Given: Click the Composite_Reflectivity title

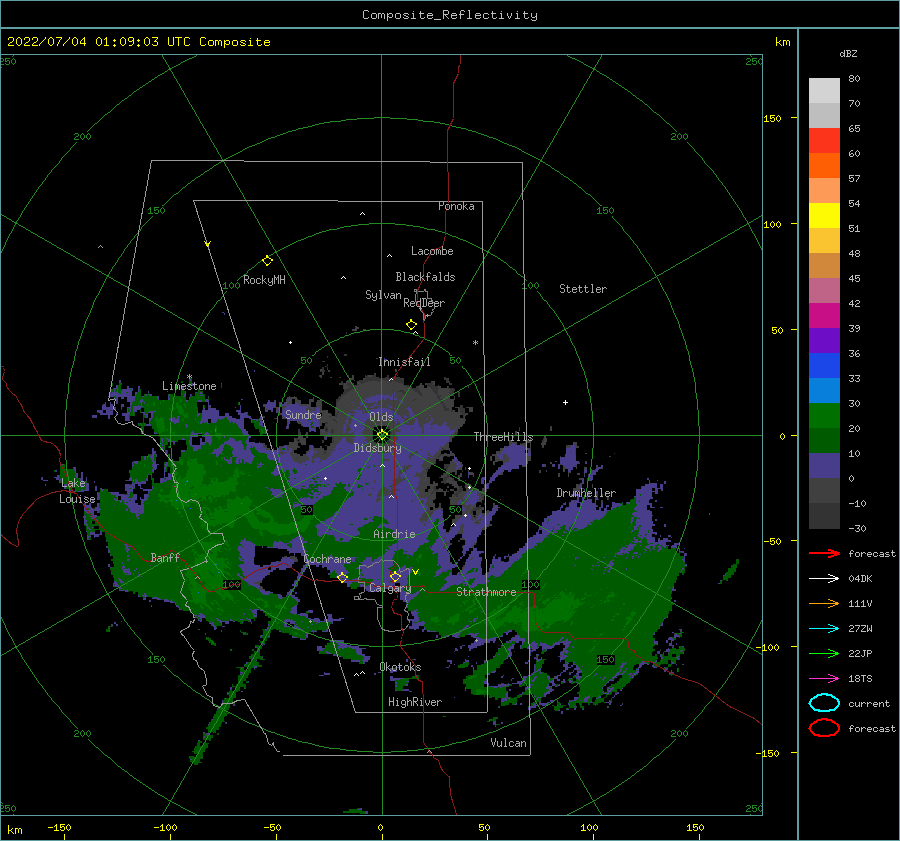Looking at the screenshot, I should click(450, 15).
